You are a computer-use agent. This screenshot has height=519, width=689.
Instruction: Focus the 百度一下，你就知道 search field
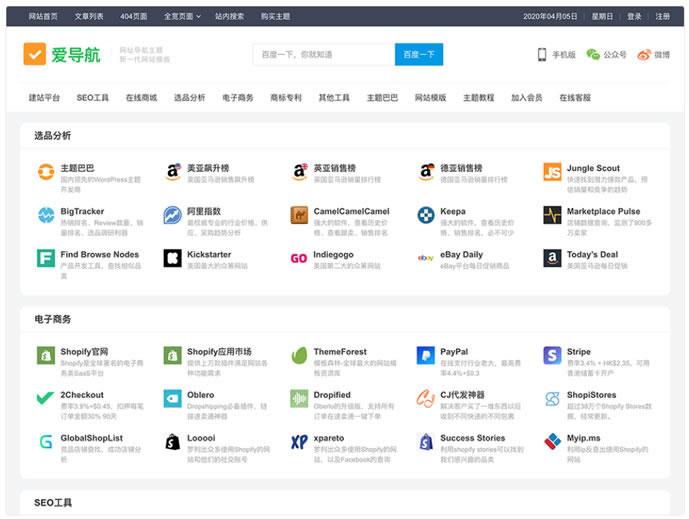coord(324,54)
